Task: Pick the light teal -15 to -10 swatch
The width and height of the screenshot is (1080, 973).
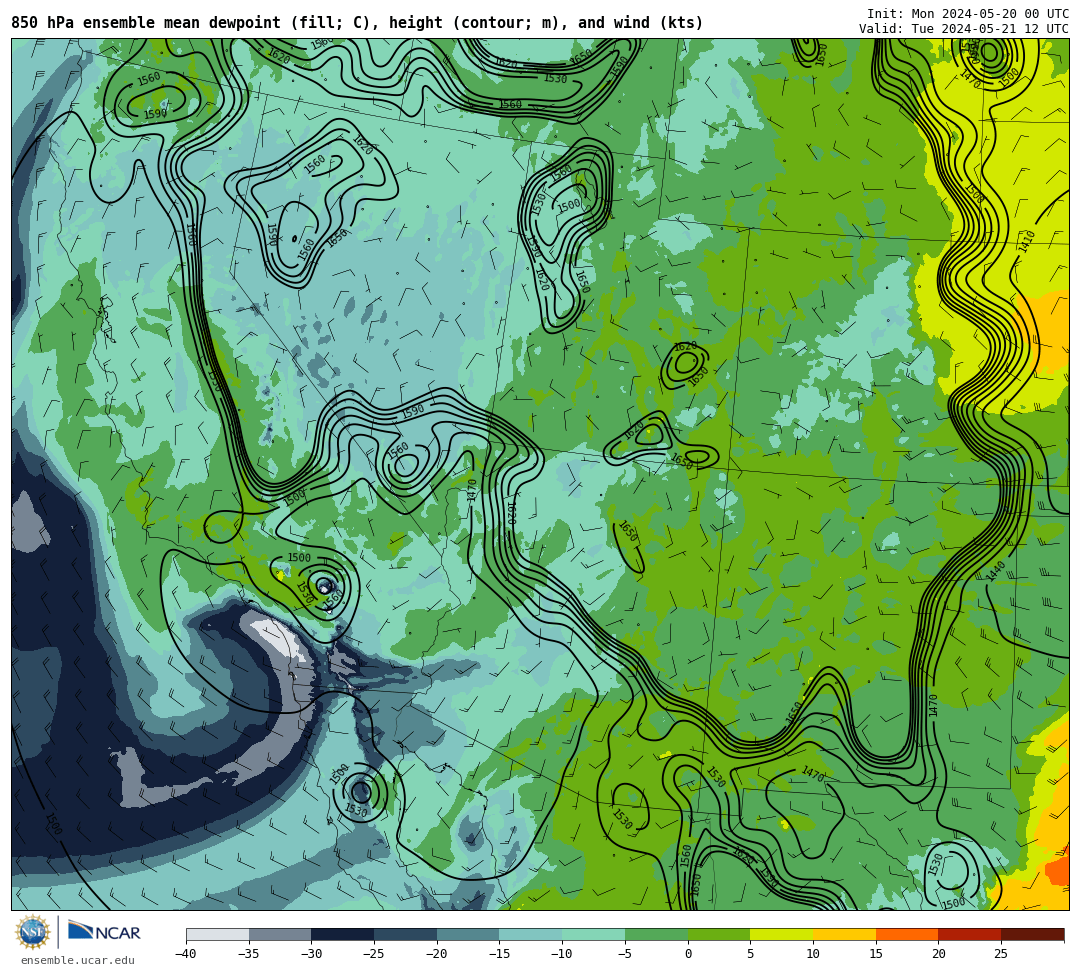Action: pyautogui.click(x=531, y=934)
